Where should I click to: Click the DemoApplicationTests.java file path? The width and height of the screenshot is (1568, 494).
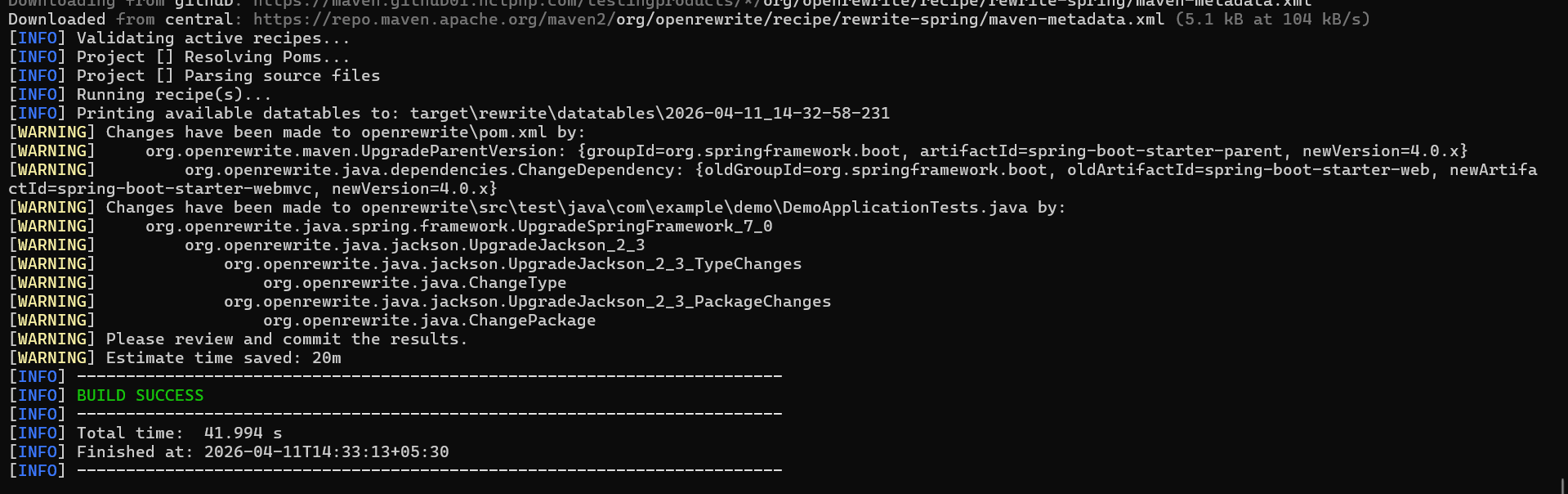(x=694, y=208)
